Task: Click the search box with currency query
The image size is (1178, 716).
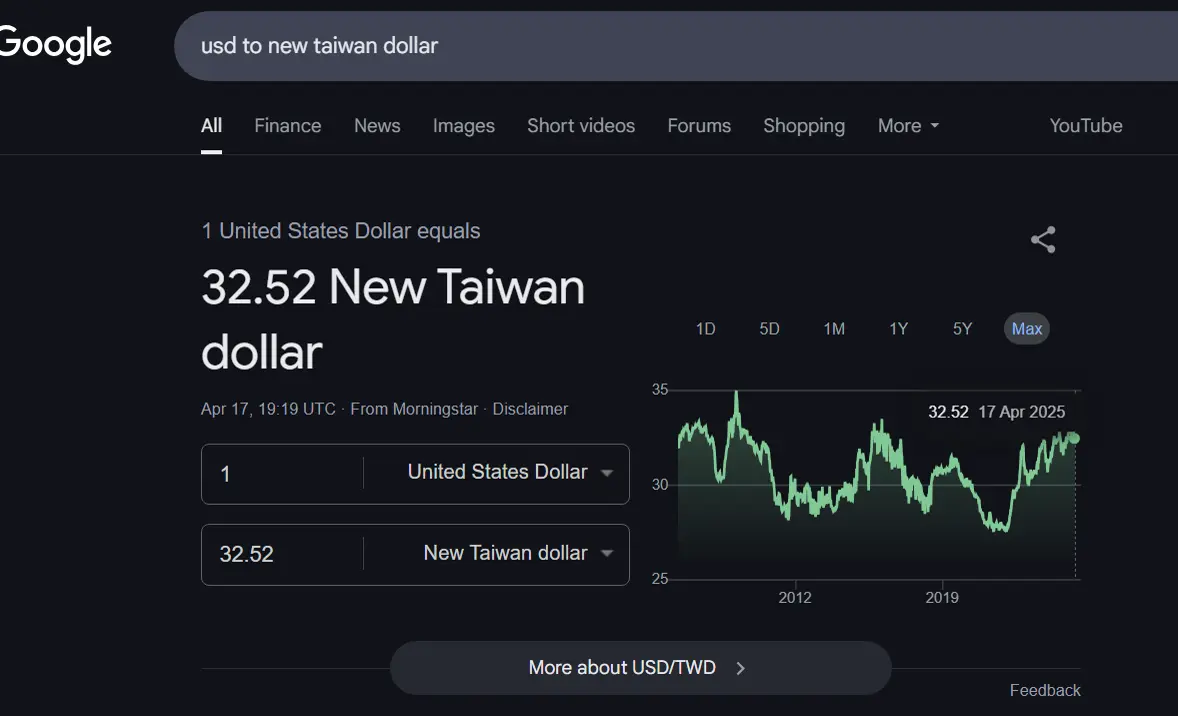Action: pos(600,46)
